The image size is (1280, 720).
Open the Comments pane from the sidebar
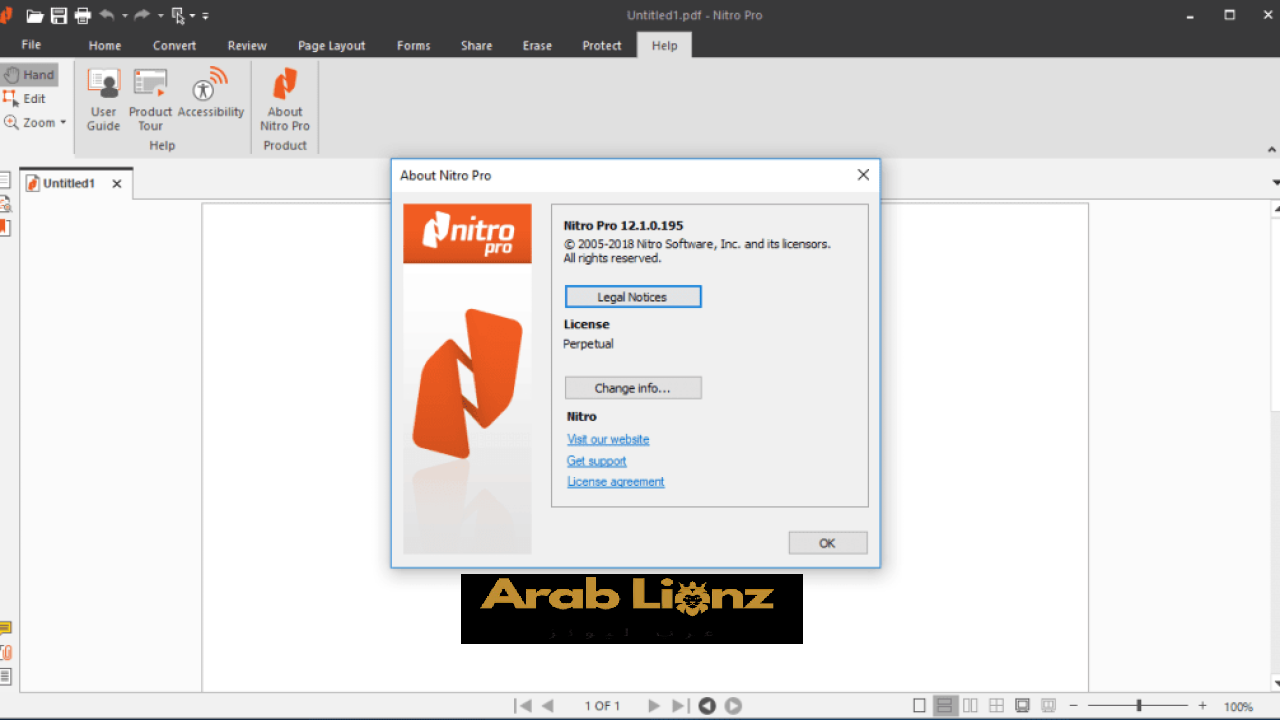(5, 629)
